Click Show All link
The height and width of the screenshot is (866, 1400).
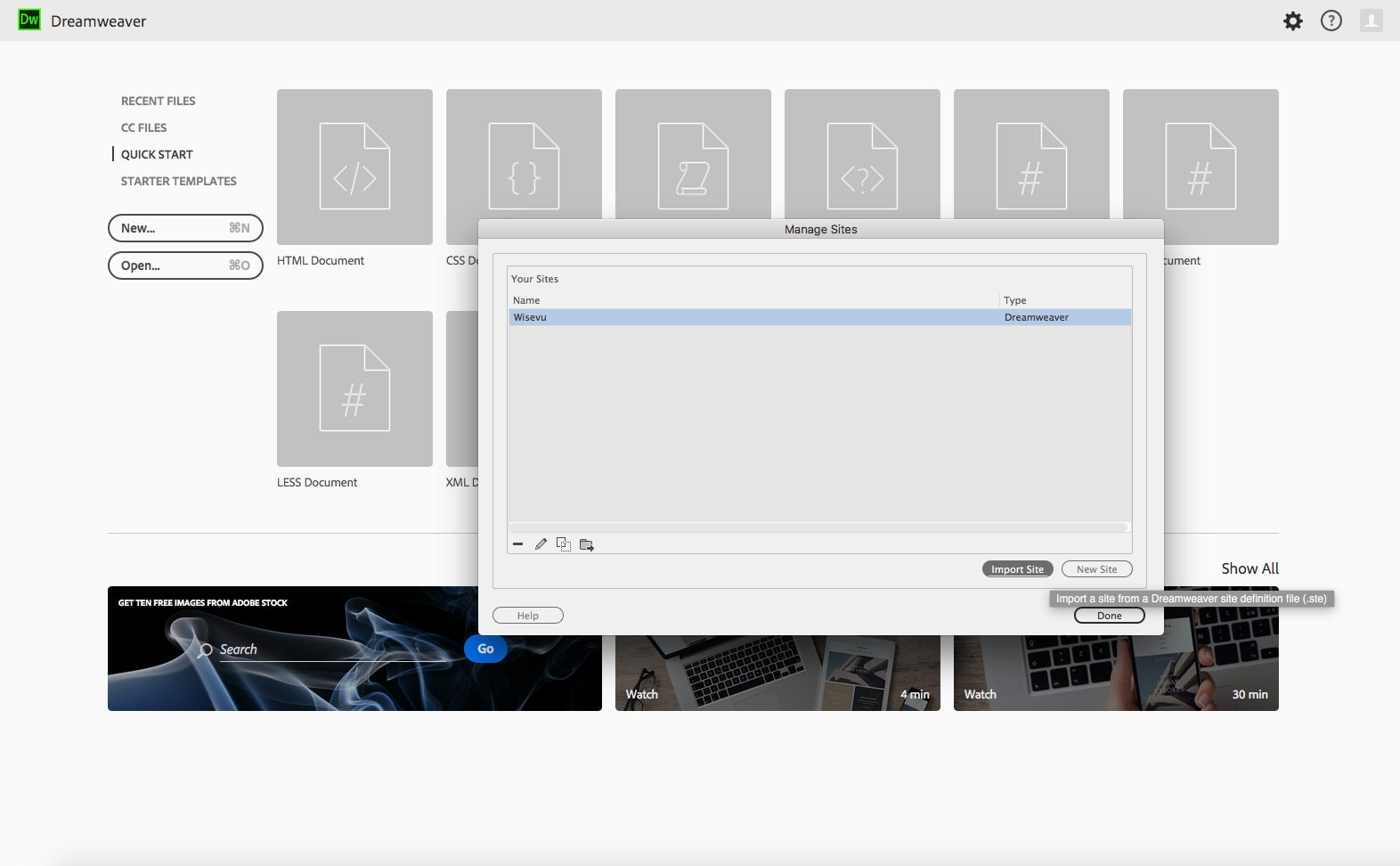1249,568
